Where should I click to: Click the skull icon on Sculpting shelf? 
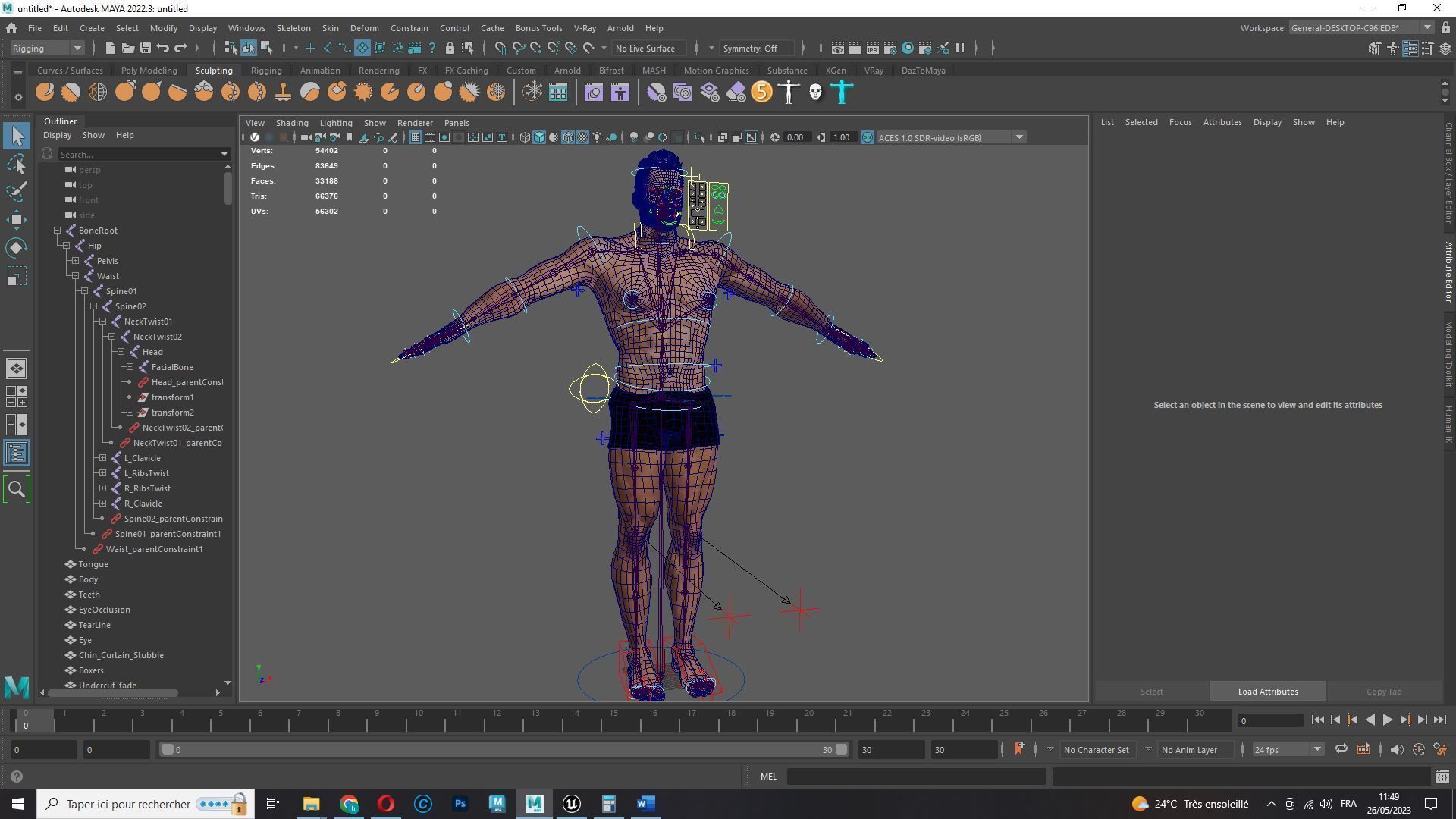click(x=815, y=93)
